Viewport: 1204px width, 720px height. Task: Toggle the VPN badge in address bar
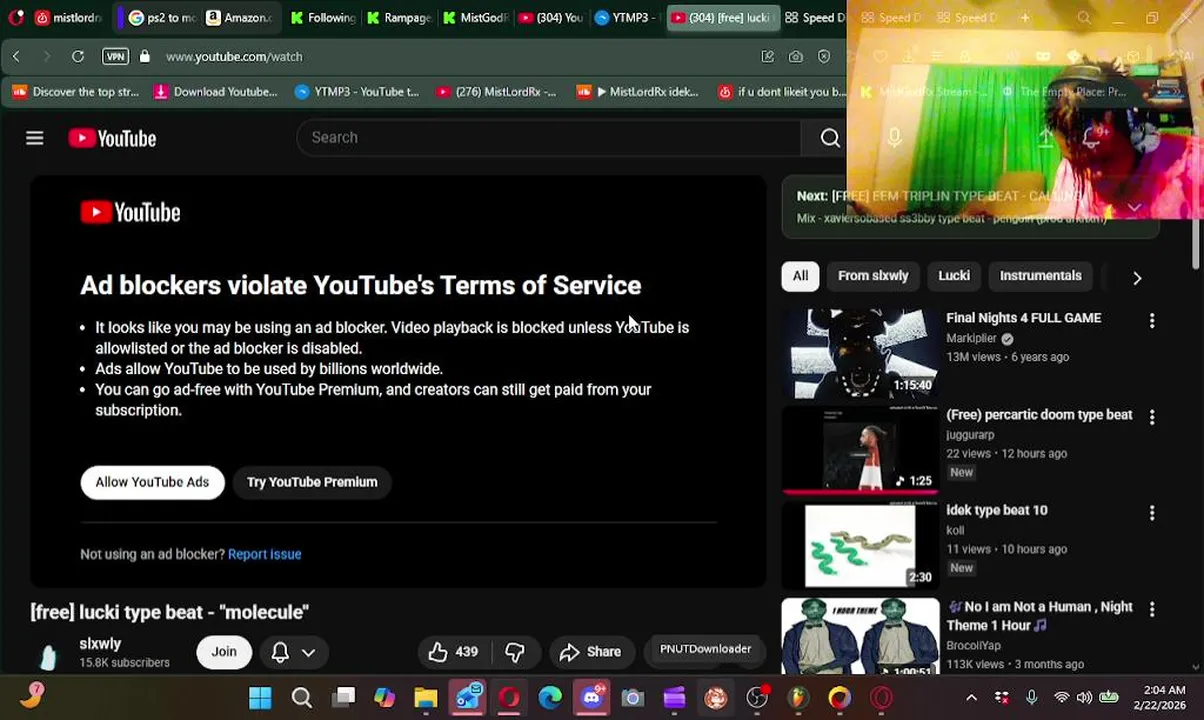click(x=115, y=57)
